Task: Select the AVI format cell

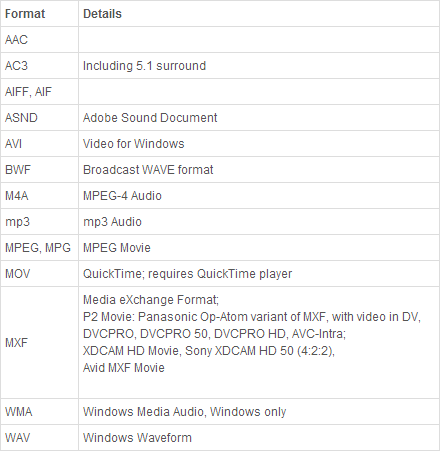Action: click(x=39, y=144)
